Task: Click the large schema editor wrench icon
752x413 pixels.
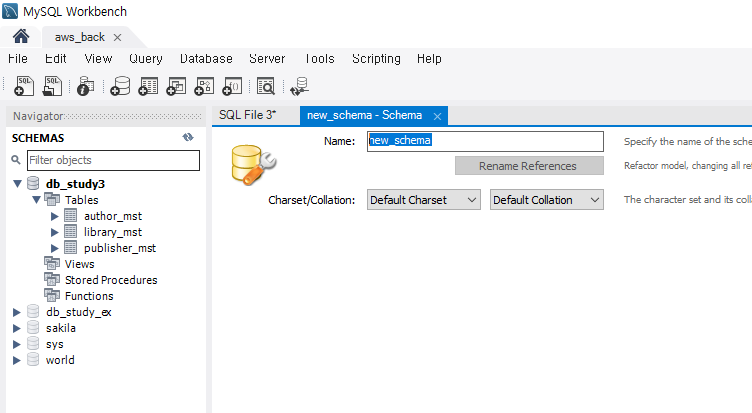Action: point(254,165)
